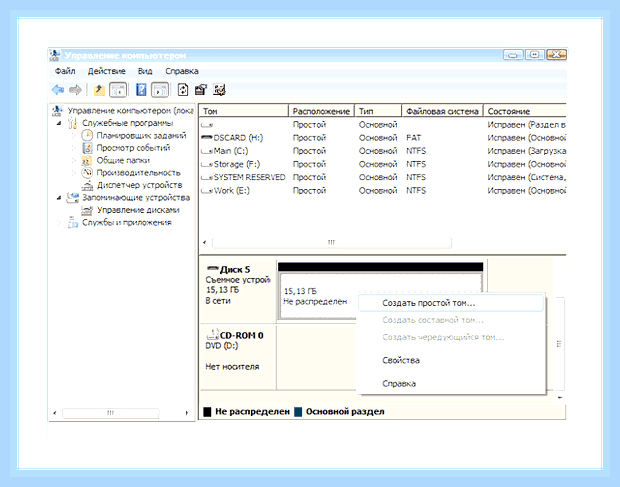Click the left arrow of tree pane scrollbar
The width and height of the screenshot is (620, 487).
[55, 413]
